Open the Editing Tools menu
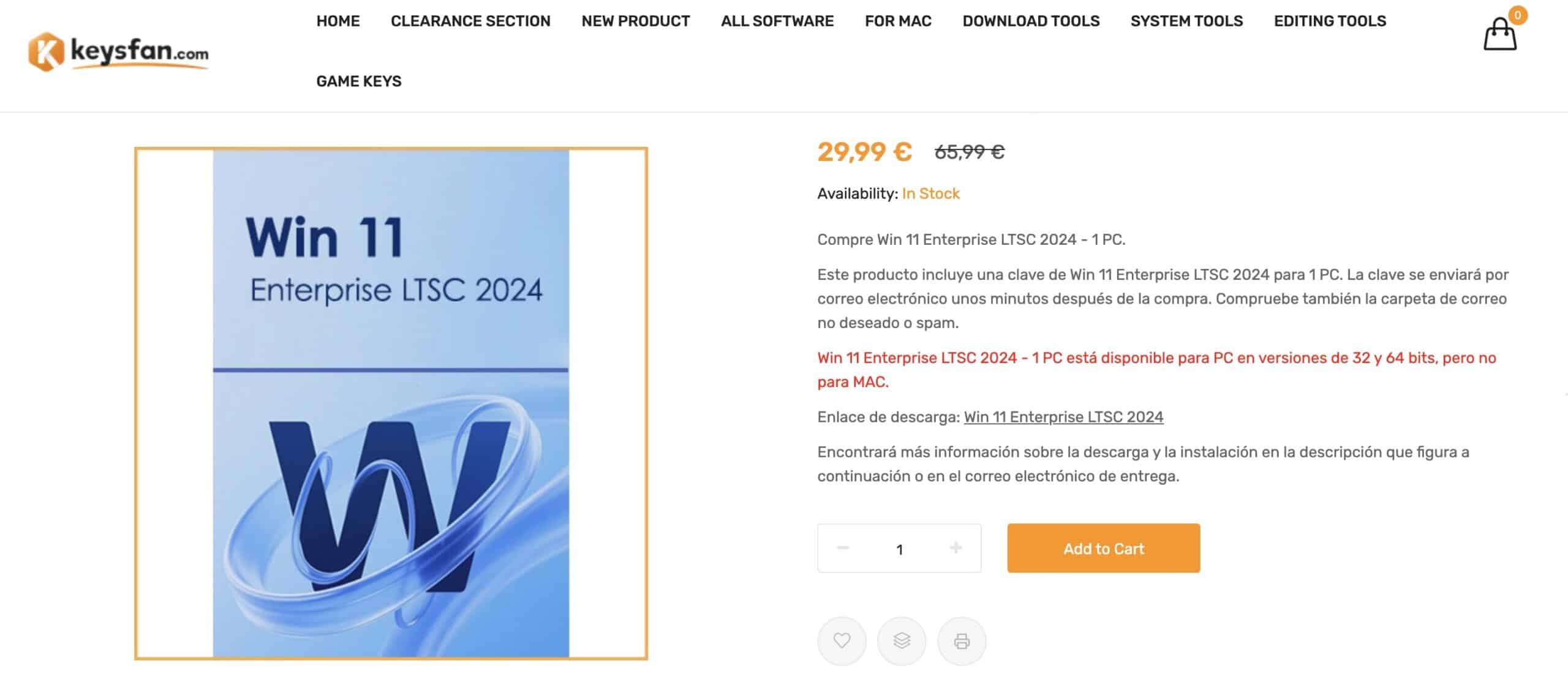Image resolution: width=1568 pixels, height=690 pixels. pos(1330,21)
